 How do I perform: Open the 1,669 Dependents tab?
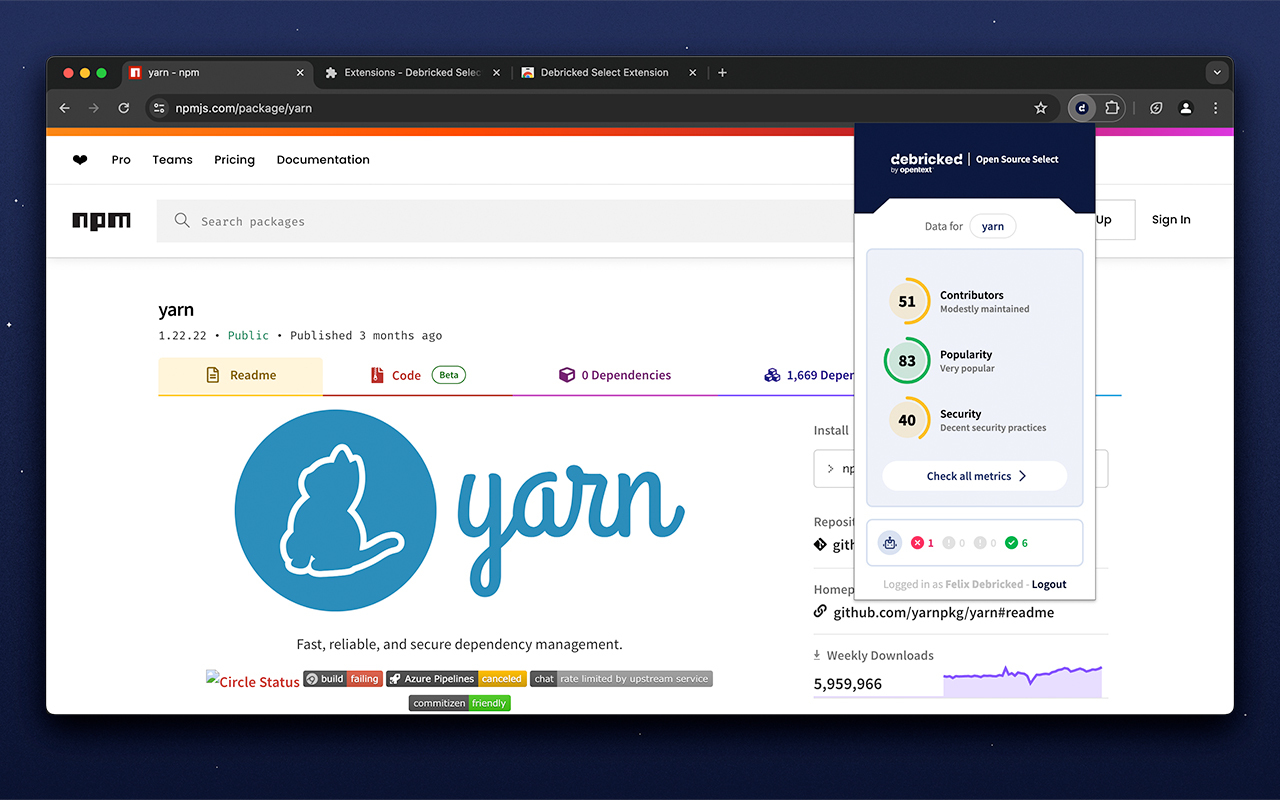click(x=808, y=376)
